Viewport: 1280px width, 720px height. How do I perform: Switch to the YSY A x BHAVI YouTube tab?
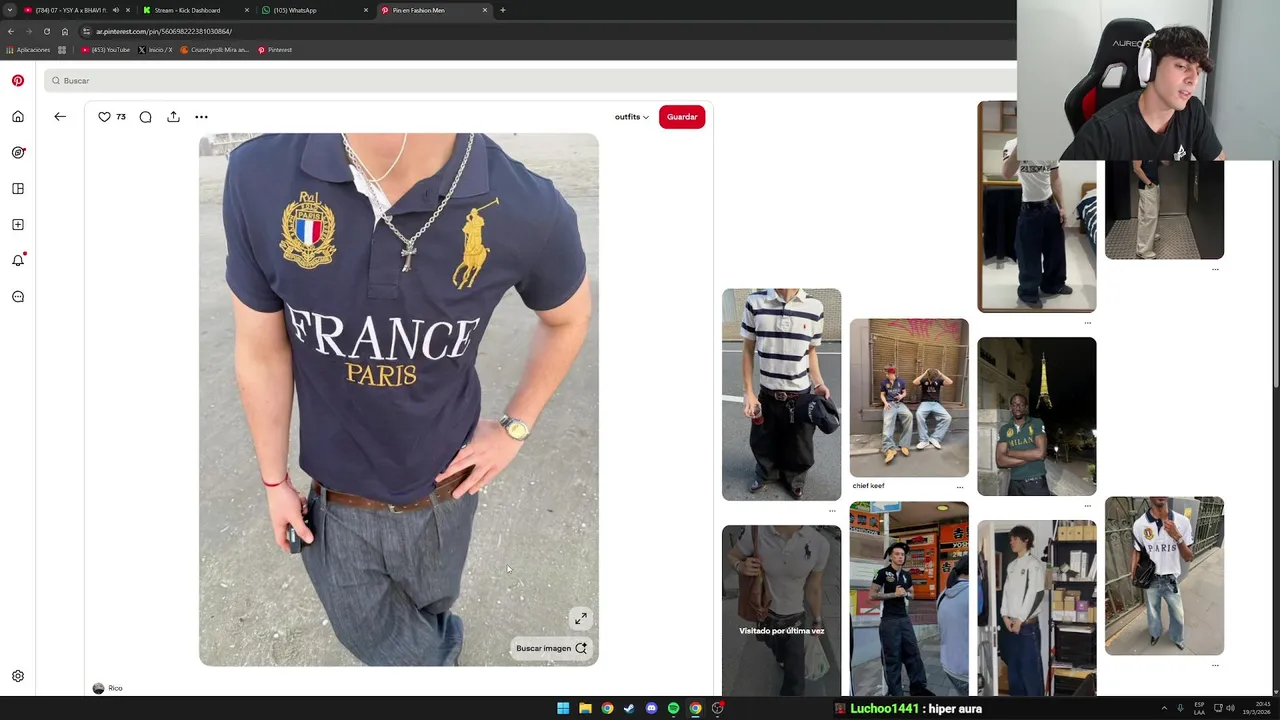click(x=70, y=10)
